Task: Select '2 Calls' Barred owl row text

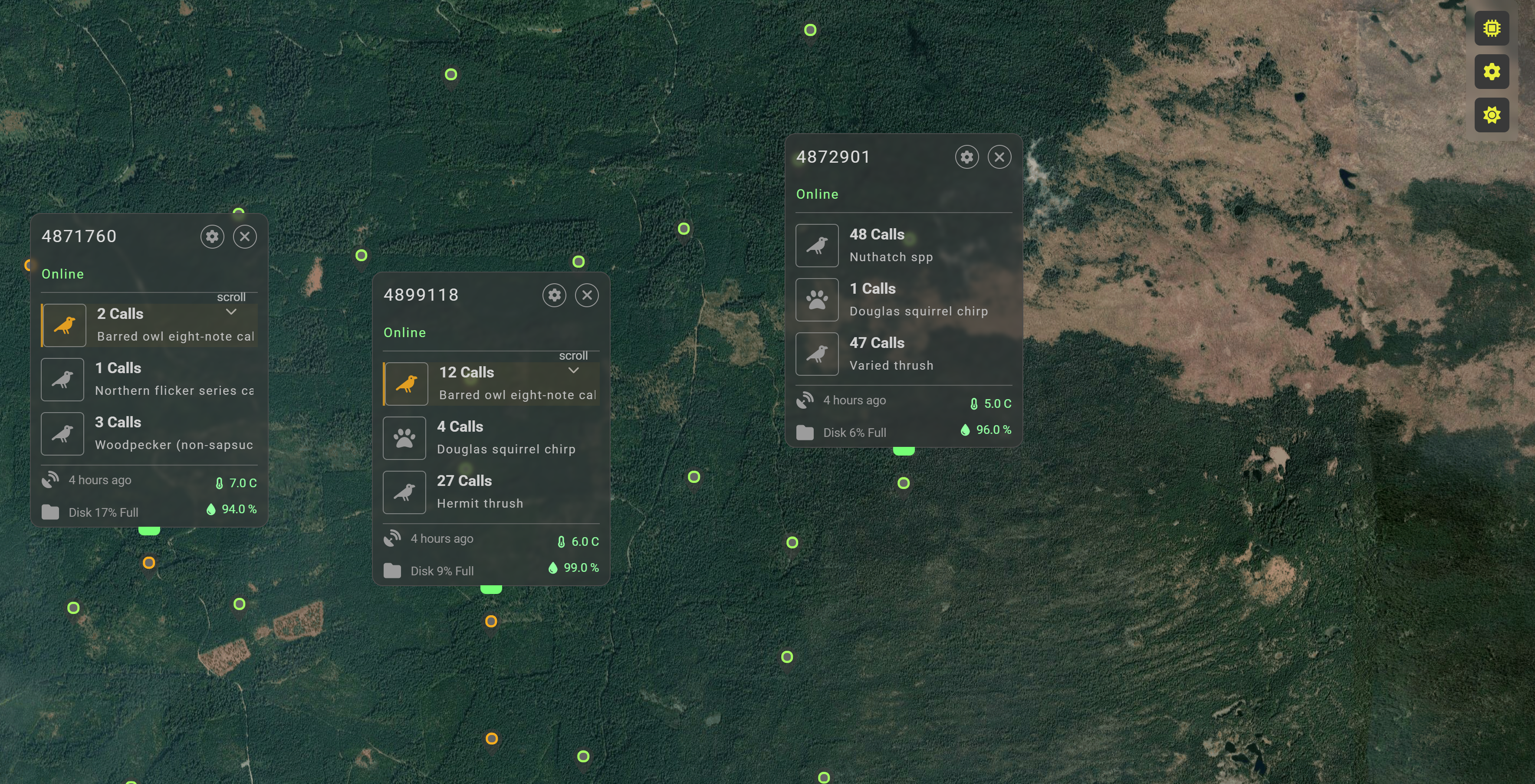Action: tap(120, 313)
